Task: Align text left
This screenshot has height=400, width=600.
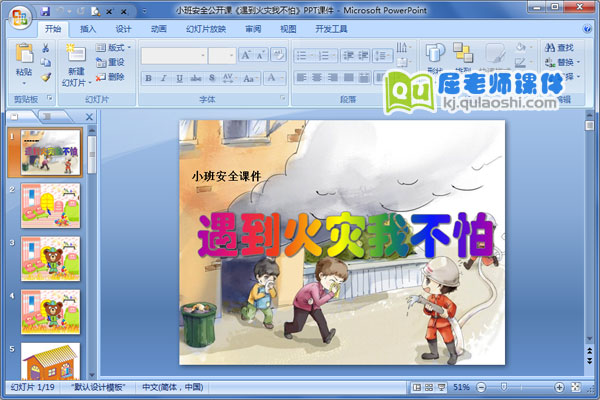Action: (302, 78)
